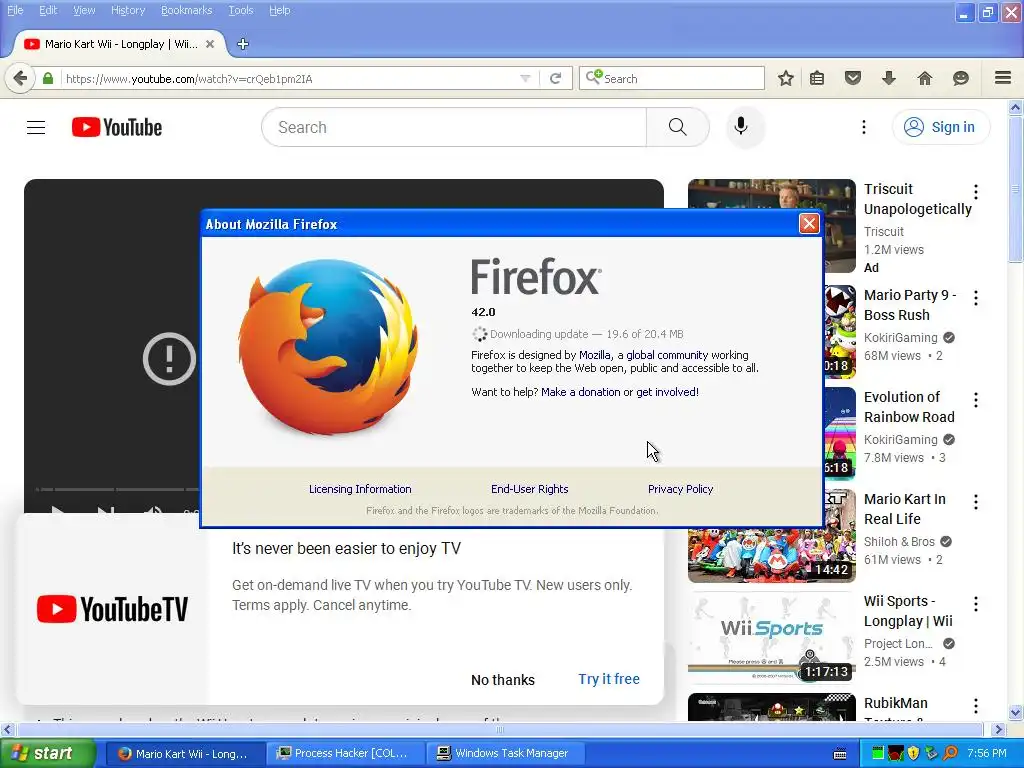Bookmark this page with the star icon

point(786,78)
